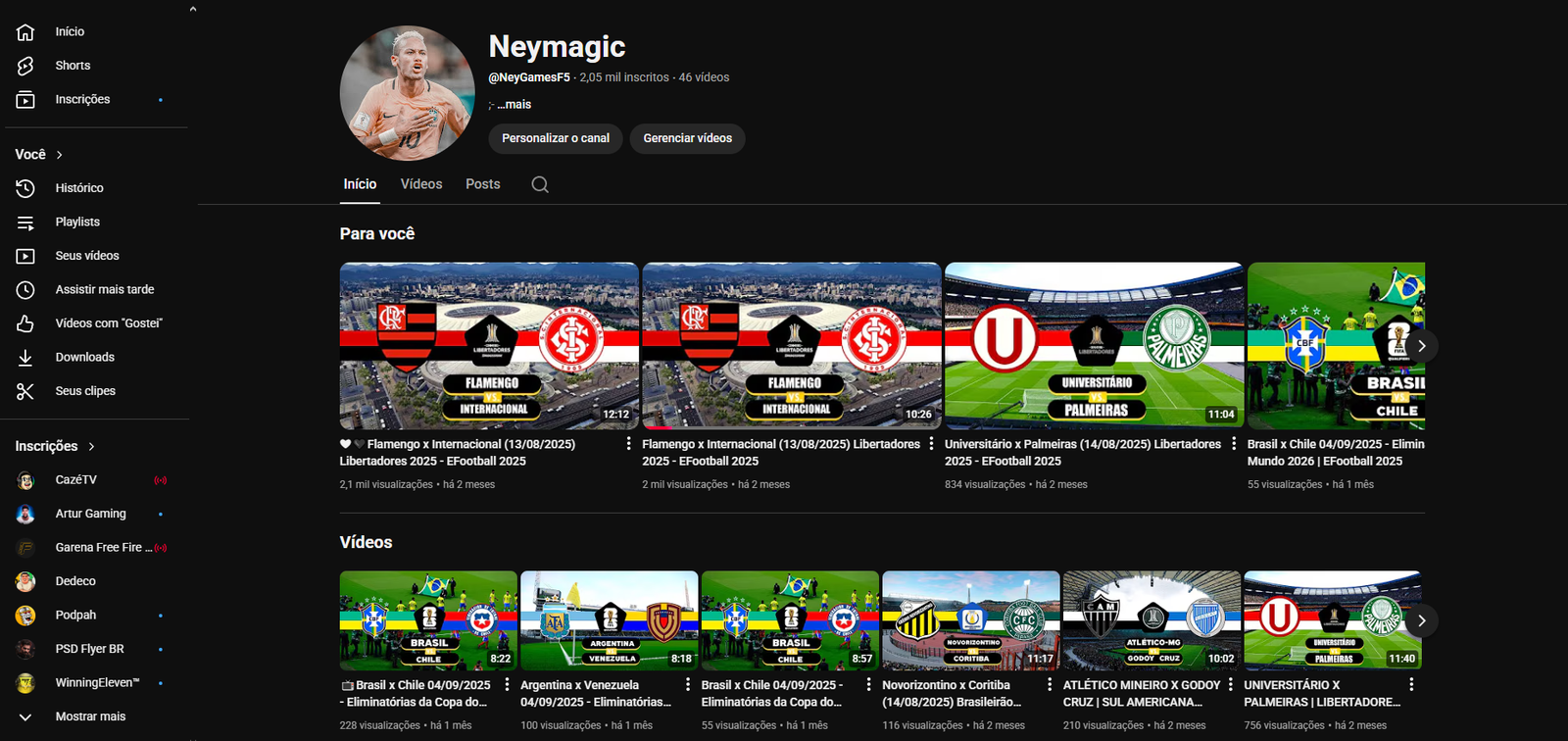
Task: Click Personalizar o canal button
Action: pos(556,138)
